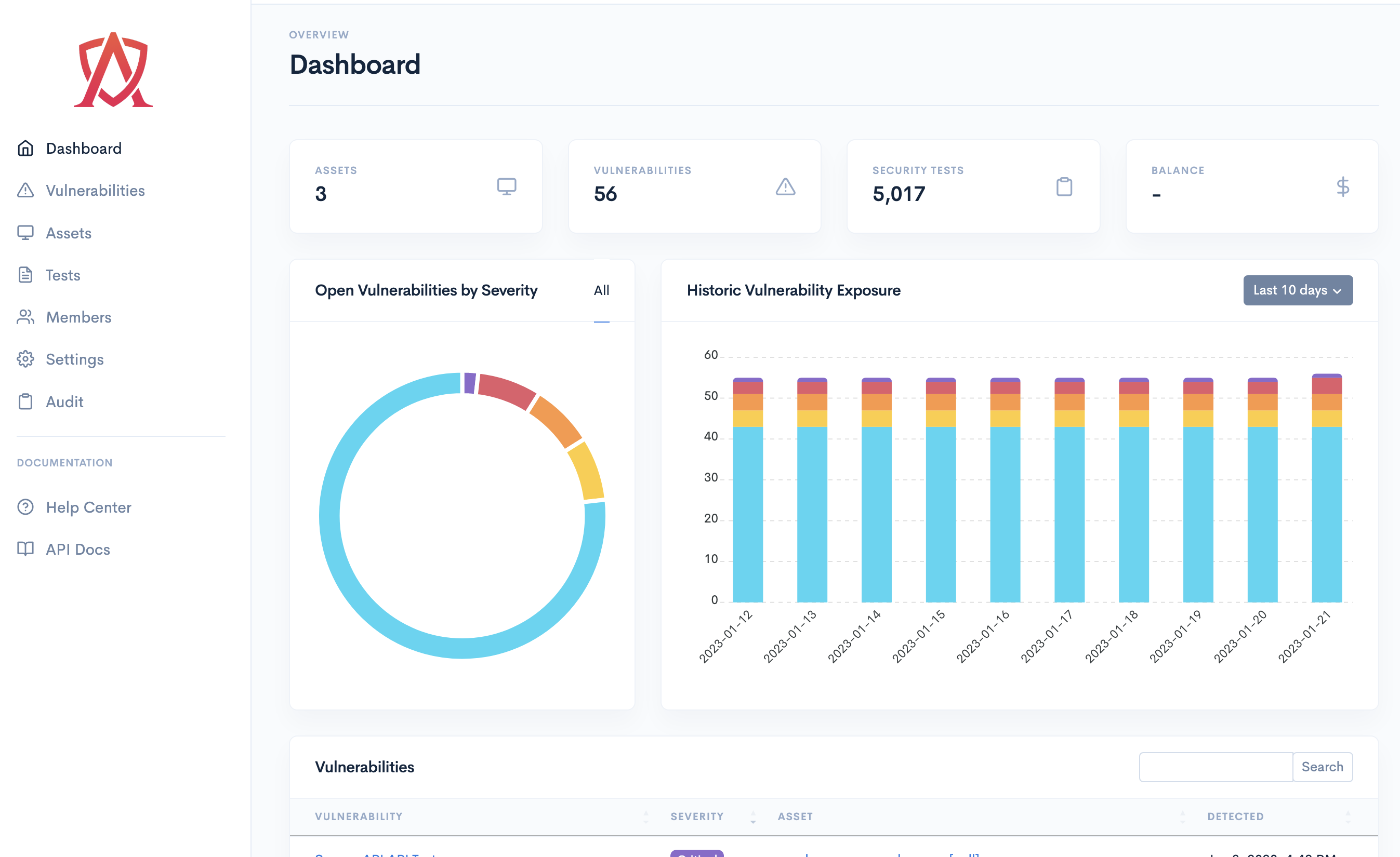Image resolution: width=1400 pixels, height=857 pixels.
Task: Click the clipboard icon on Security Tests card
Action: point(1064,186)
